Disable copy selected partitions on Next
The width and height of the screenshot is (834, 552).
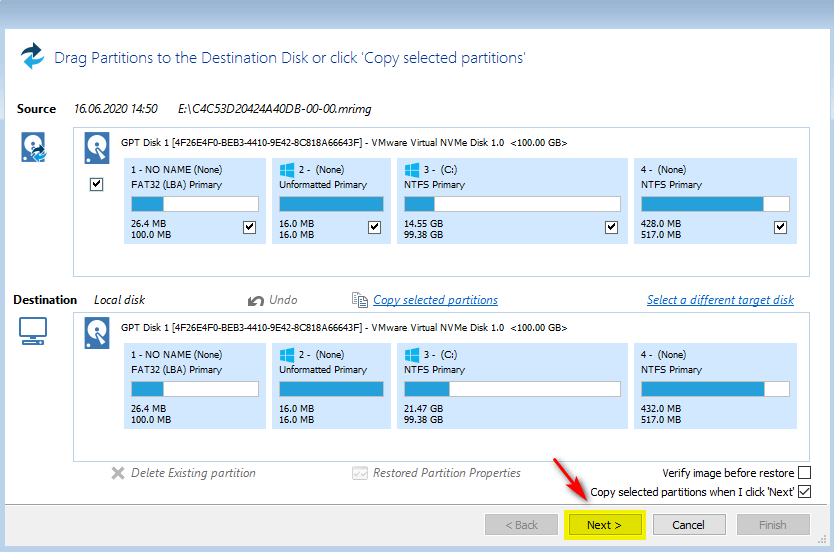point(805,492)
